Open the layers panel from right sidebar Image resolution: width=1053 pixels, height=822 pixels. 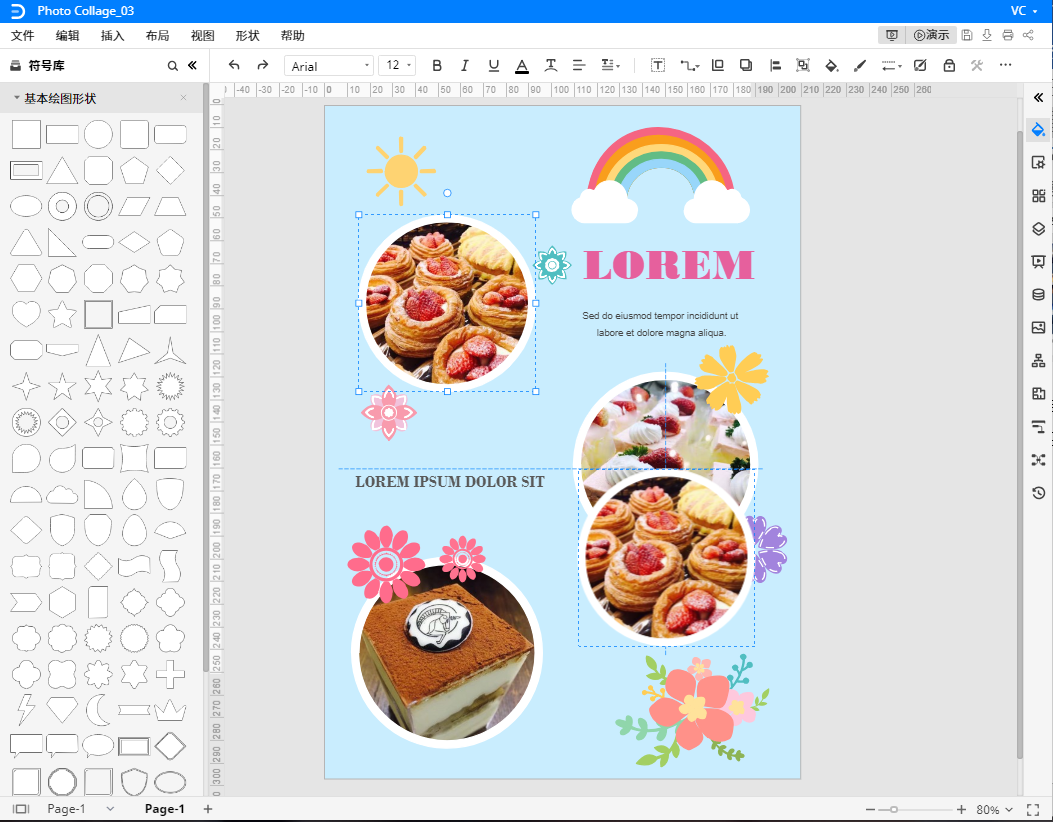1038,228
